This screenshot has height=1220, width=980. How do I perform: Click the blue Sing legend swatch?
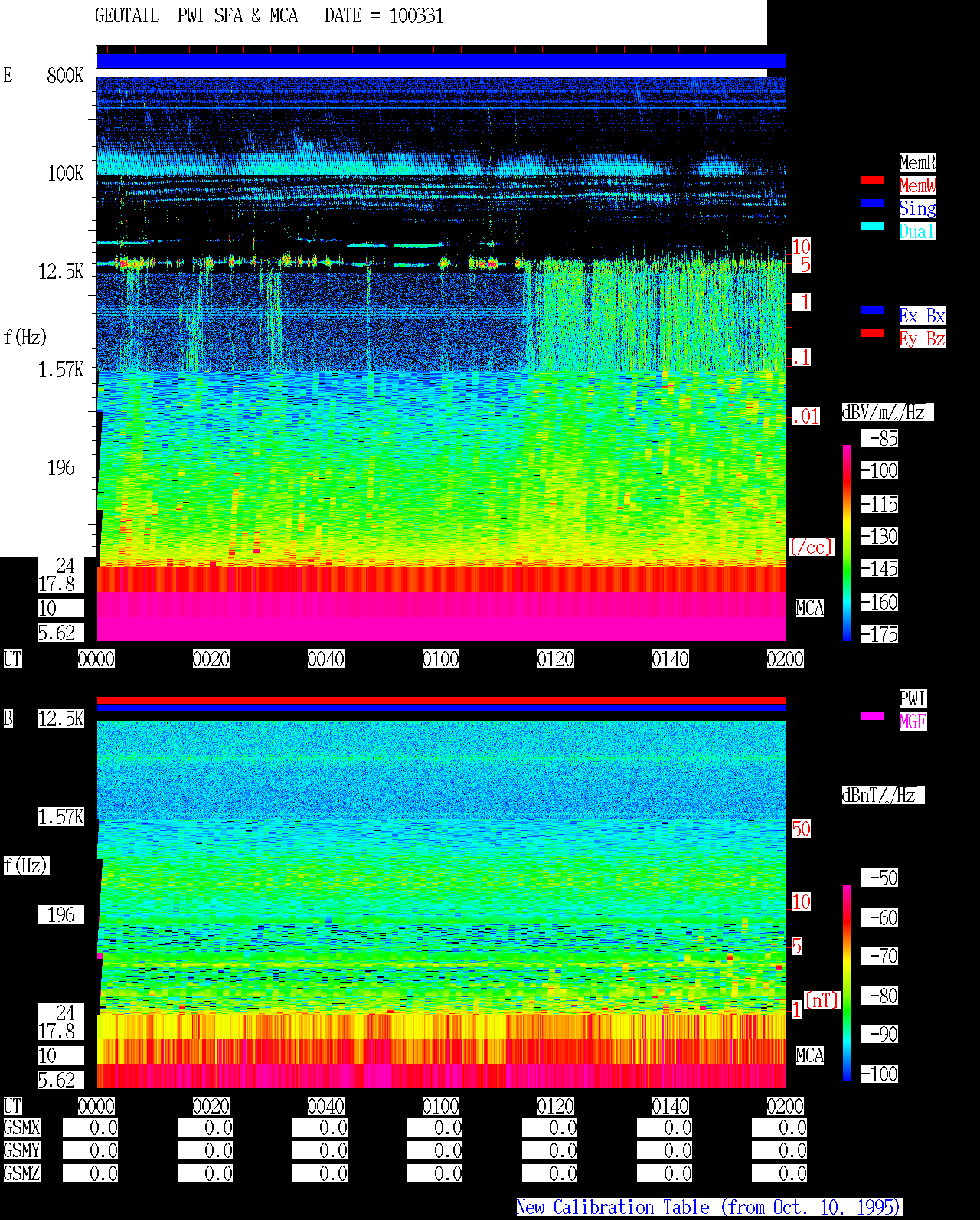pyautogui.click(x=873, y=203)
